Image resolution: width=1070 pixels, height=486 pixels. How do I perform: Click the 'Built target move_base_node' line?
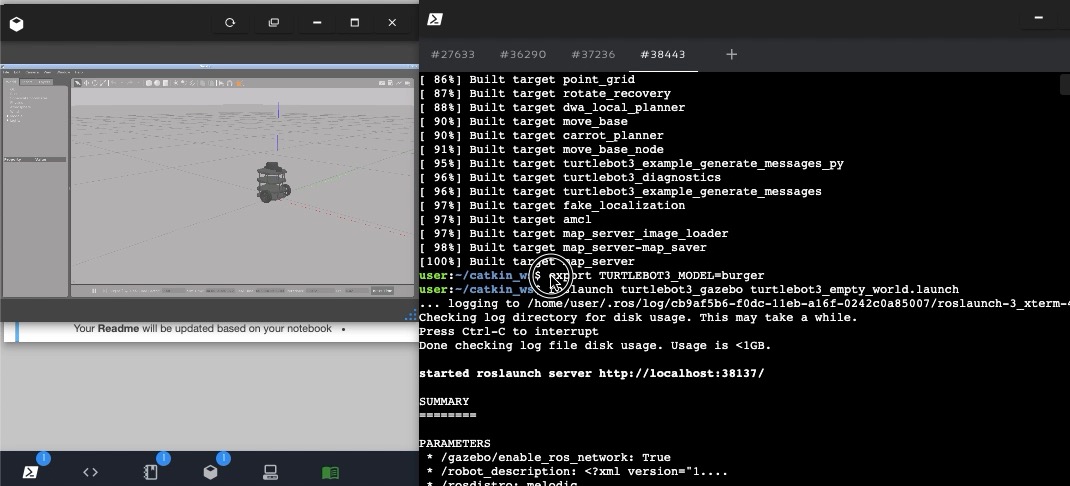point(541,149)
